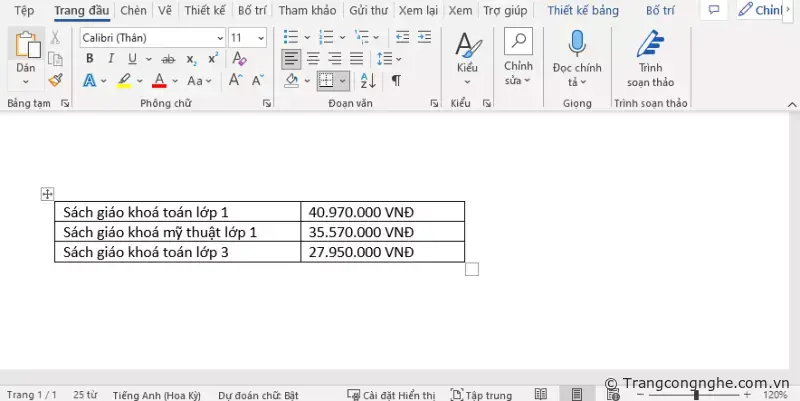Open the font name dropdown Calibri
The width and height of the screenshot is (800, 401).
coord(150,37)
